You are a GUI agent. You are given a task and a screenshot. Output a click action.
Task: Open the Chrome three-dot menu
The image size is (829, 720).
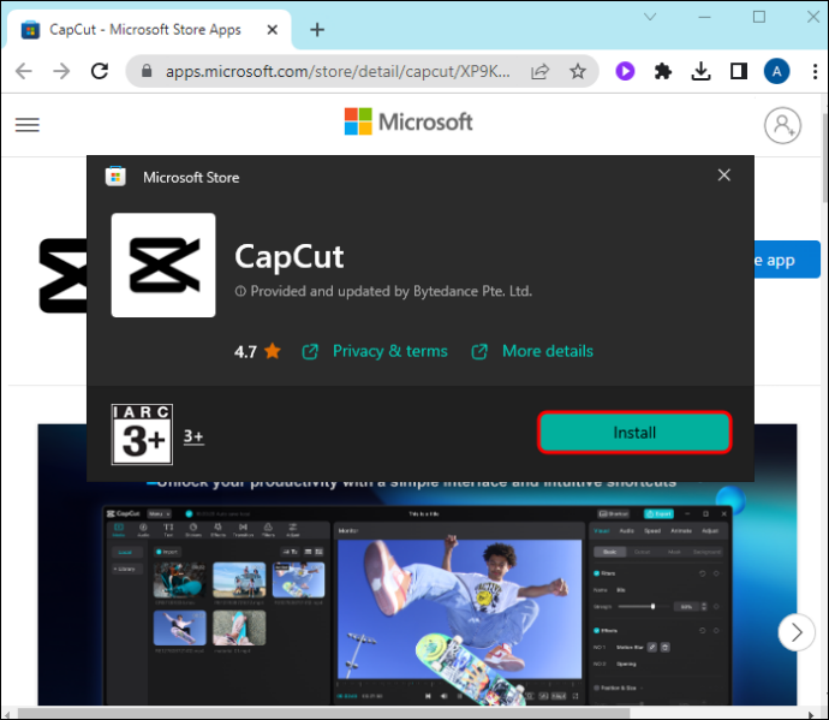[815, 71]
